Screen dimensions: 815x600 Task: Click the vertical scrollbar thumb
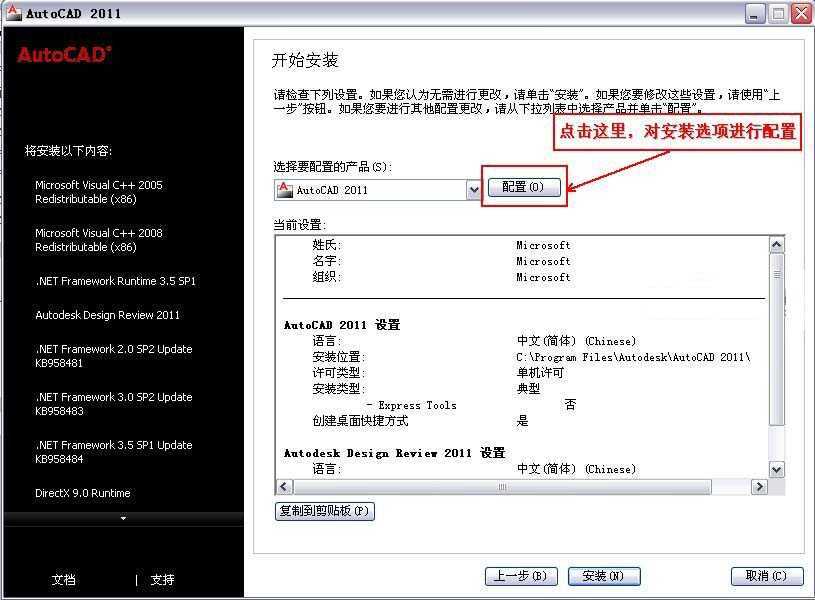click(777, 339)
